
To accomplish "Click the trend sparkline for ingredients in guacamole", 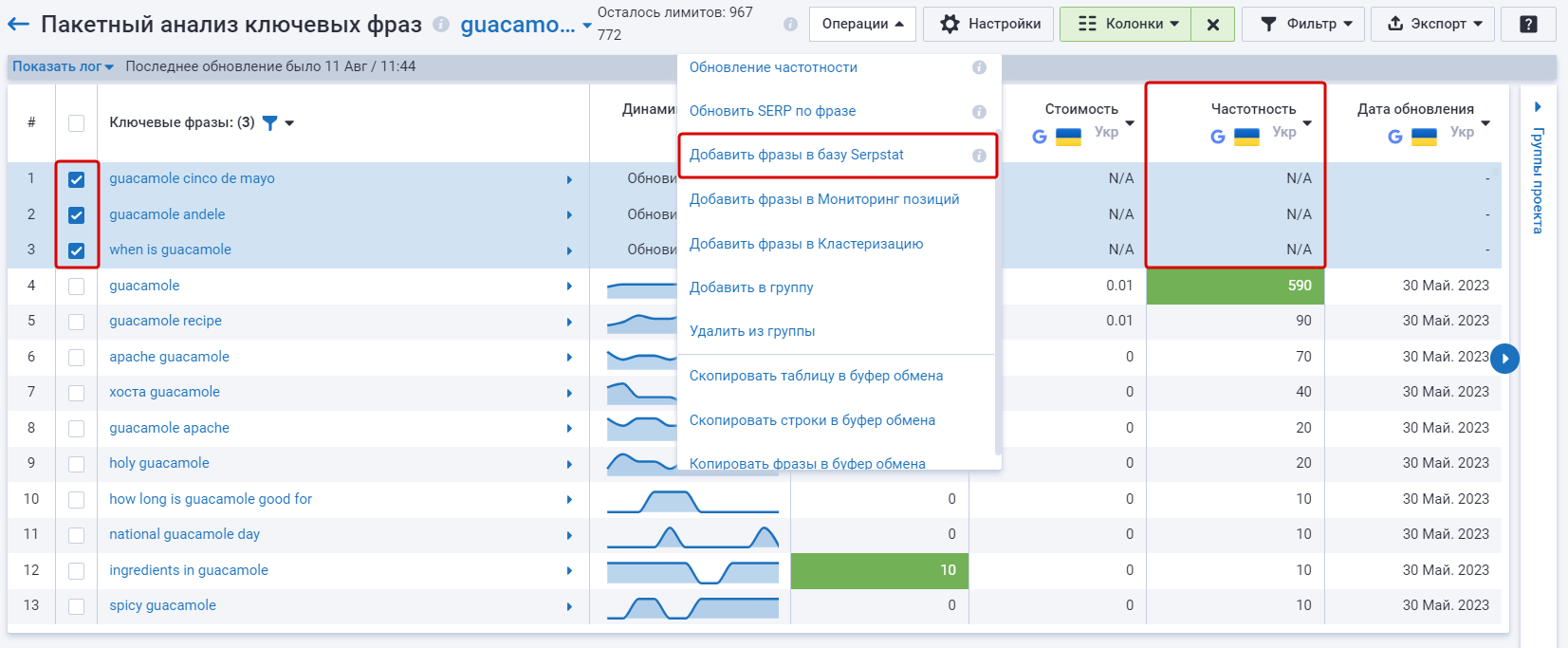I will coord(692,571).
